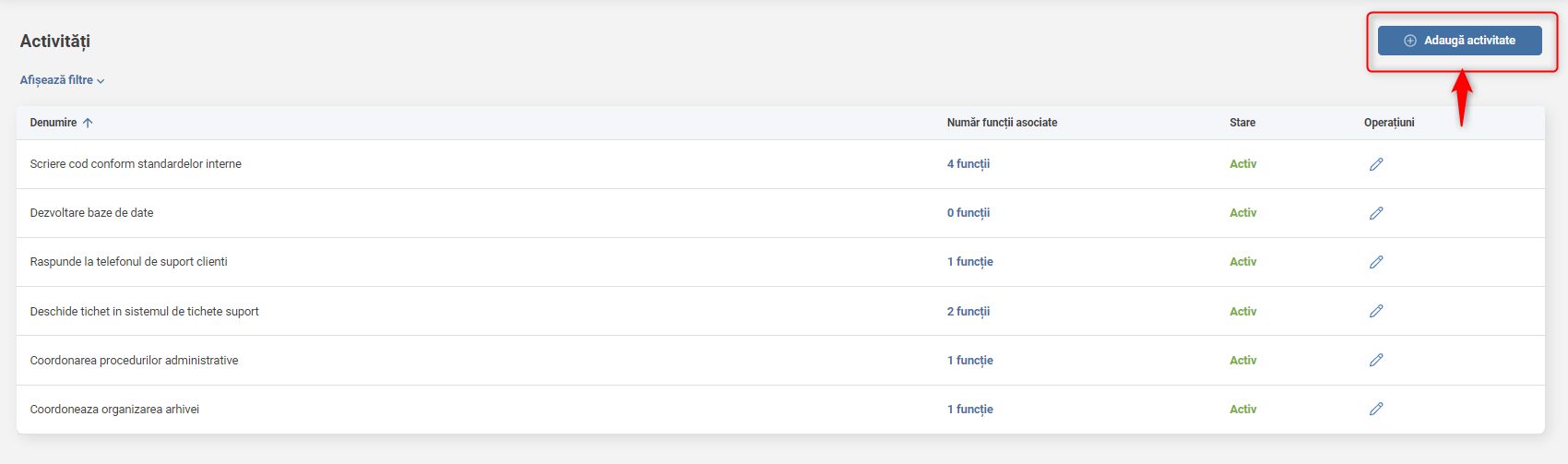Click pencil icon for Raspunde la telefonul row
Viewport: 1568px width, 464px height.
pyautogui.click(x=1376, y=262)
